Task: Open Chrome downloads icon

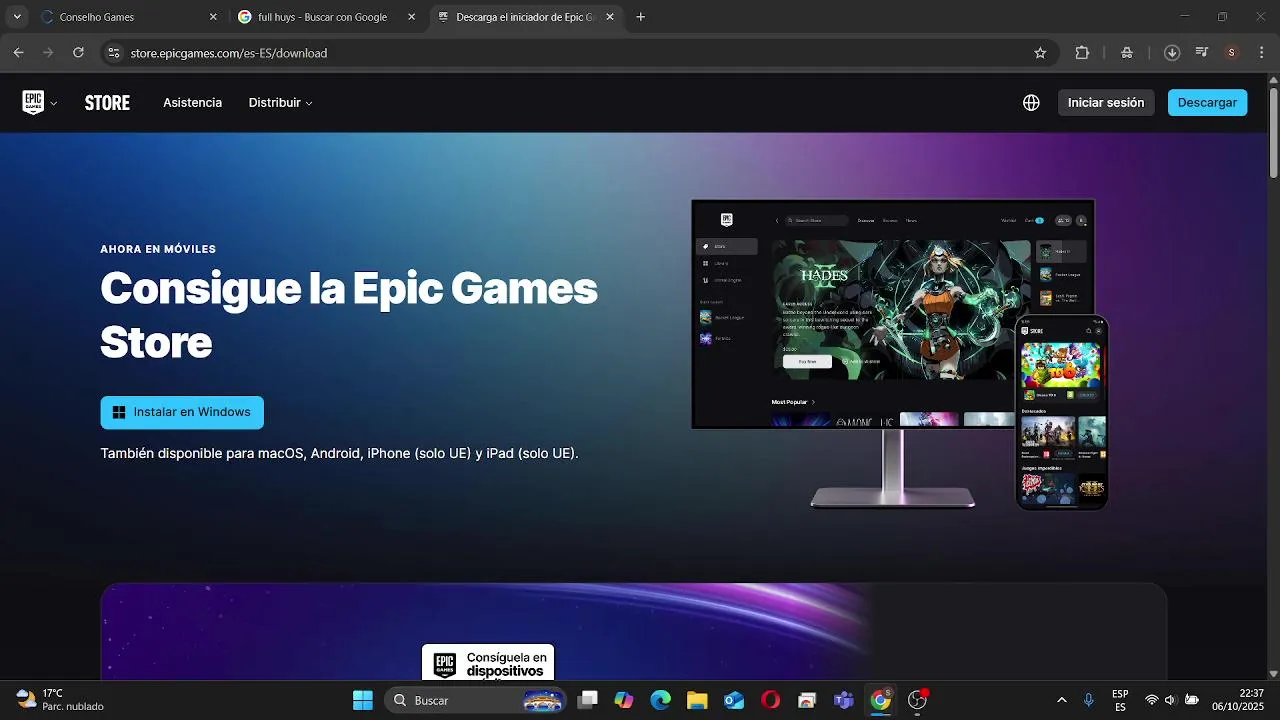Action: tap(1172, 53)
